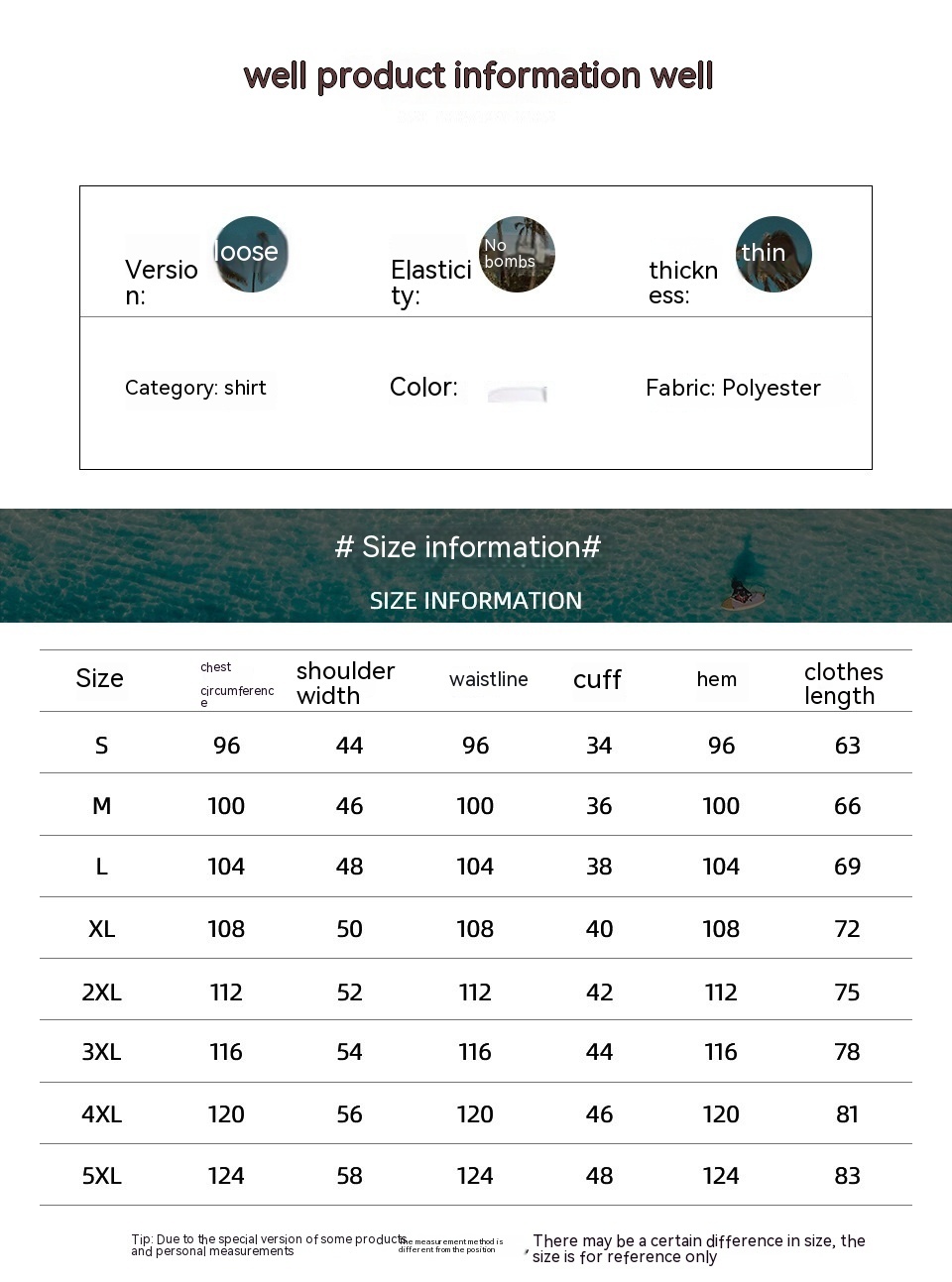
Task: Click the "Tip: Due to the special version" note
Action: point(268,1245)
